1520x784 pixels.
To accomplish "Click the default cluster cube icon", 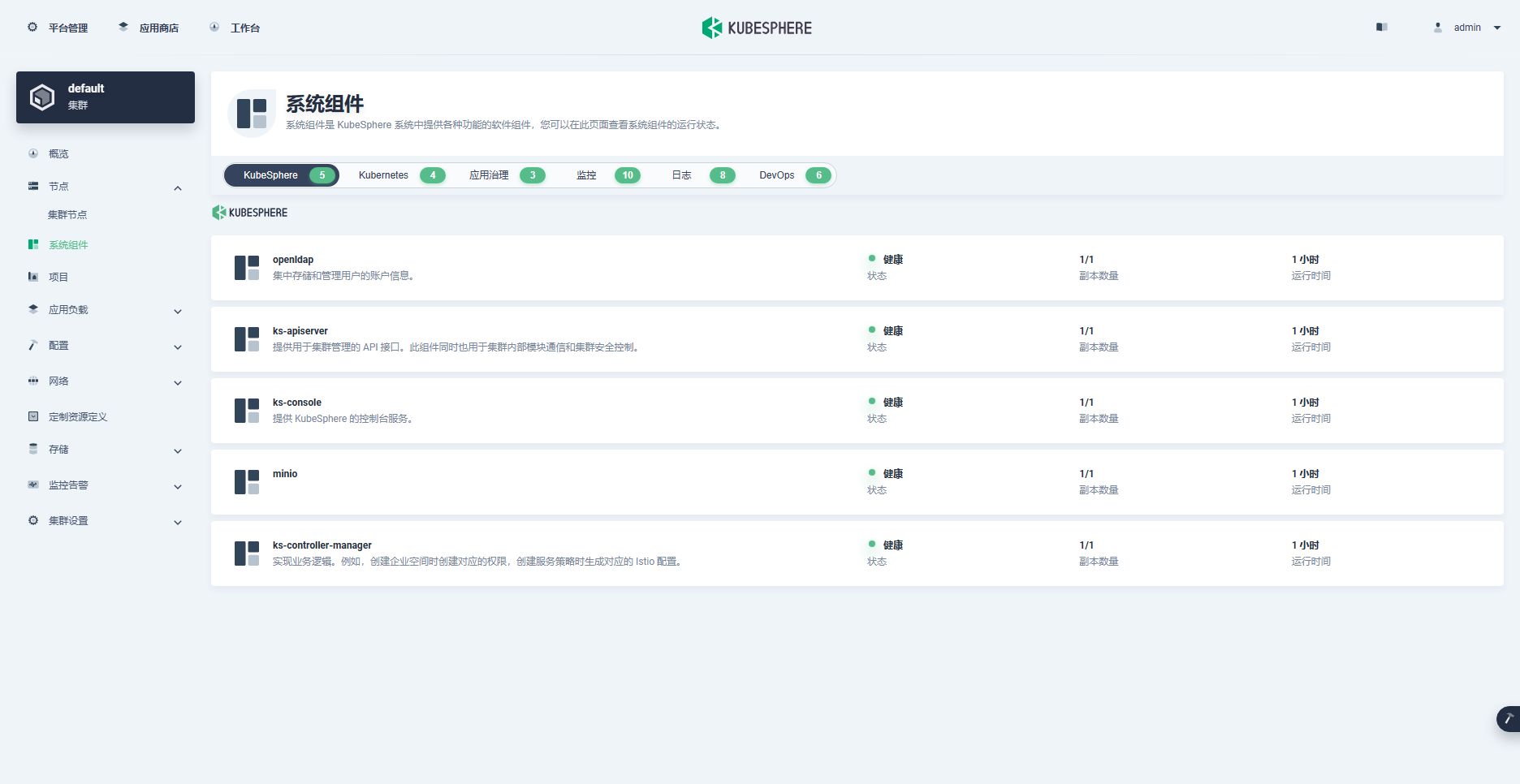I will coord(42,97).
